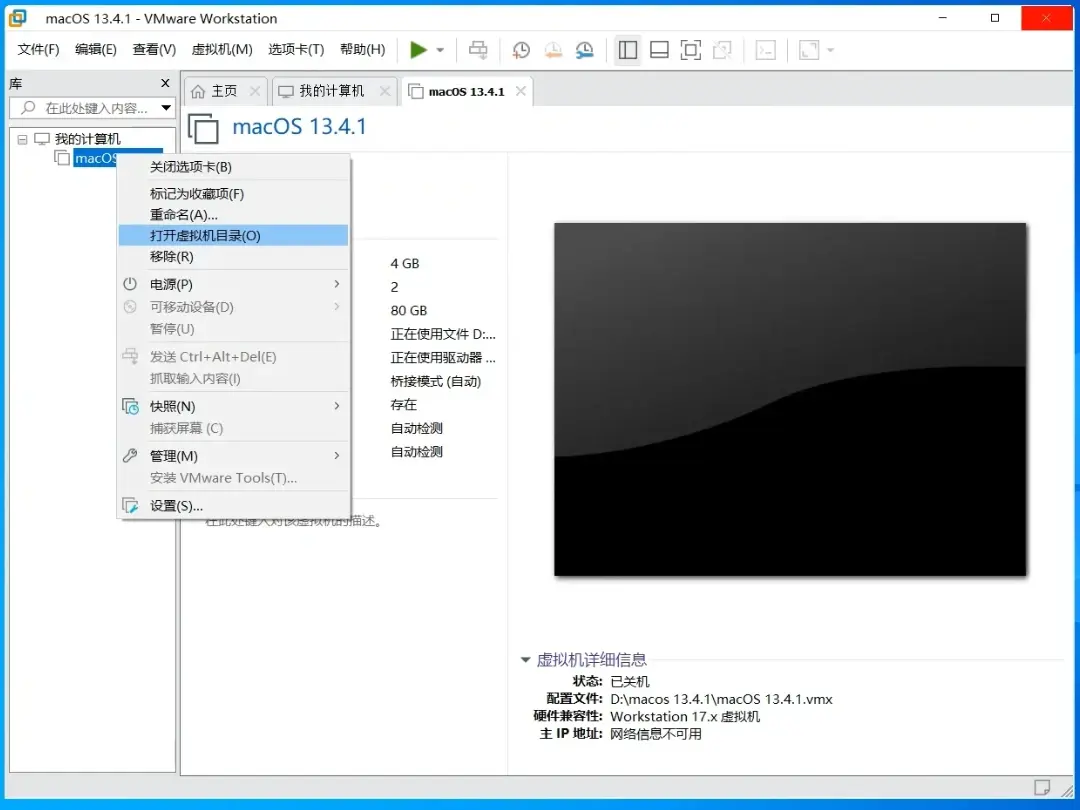This screenshot has height=810, width=1080.
Task: Click power icon beside 电源(P)
Action: 130,284
